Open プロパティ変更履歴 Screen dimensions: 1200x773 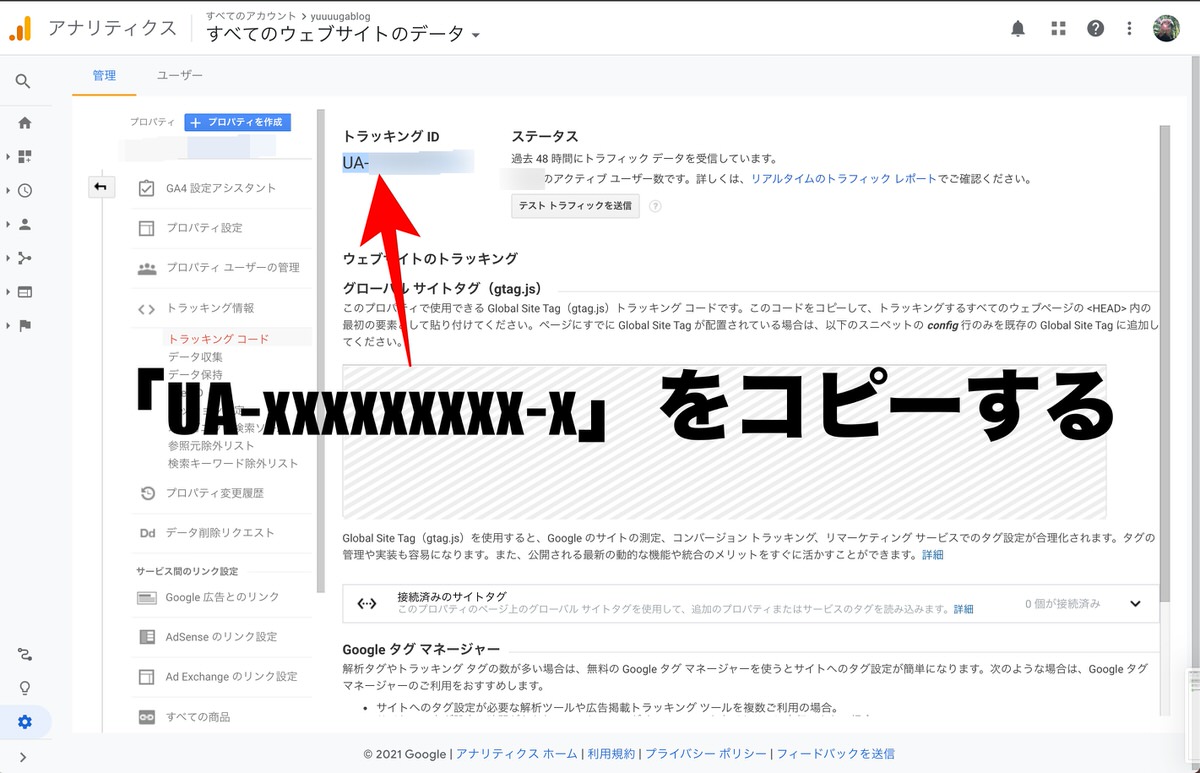click(x=215, y=493)
